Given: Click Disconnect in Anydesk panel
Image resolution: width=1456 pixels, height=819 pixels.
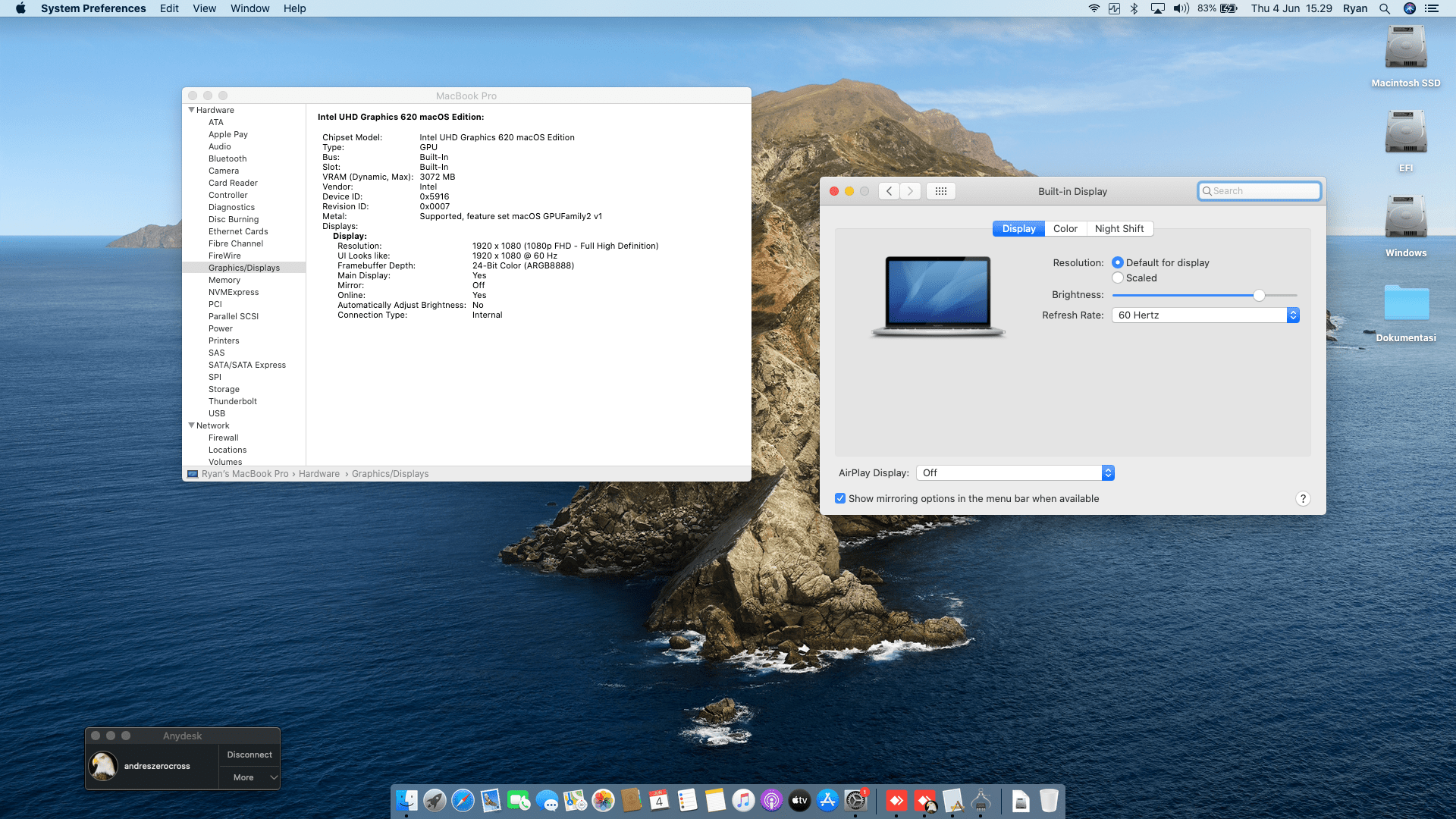Looking at the screenshot, I should (x=249, y=755).
